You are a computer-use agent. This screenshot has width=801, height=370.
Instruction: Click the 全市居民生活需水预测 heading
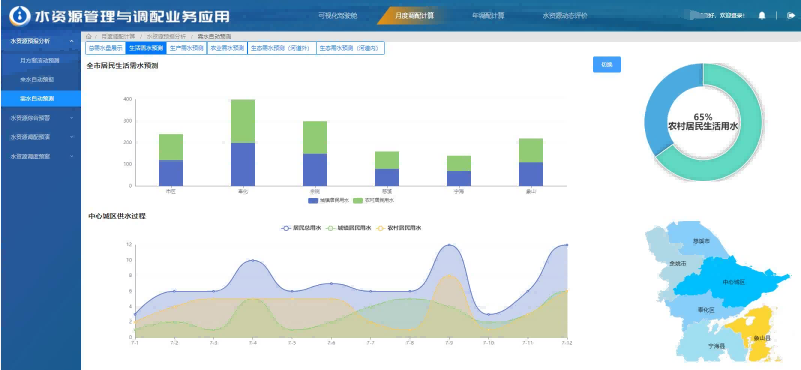pyautogui.click(x=122, y=65)
